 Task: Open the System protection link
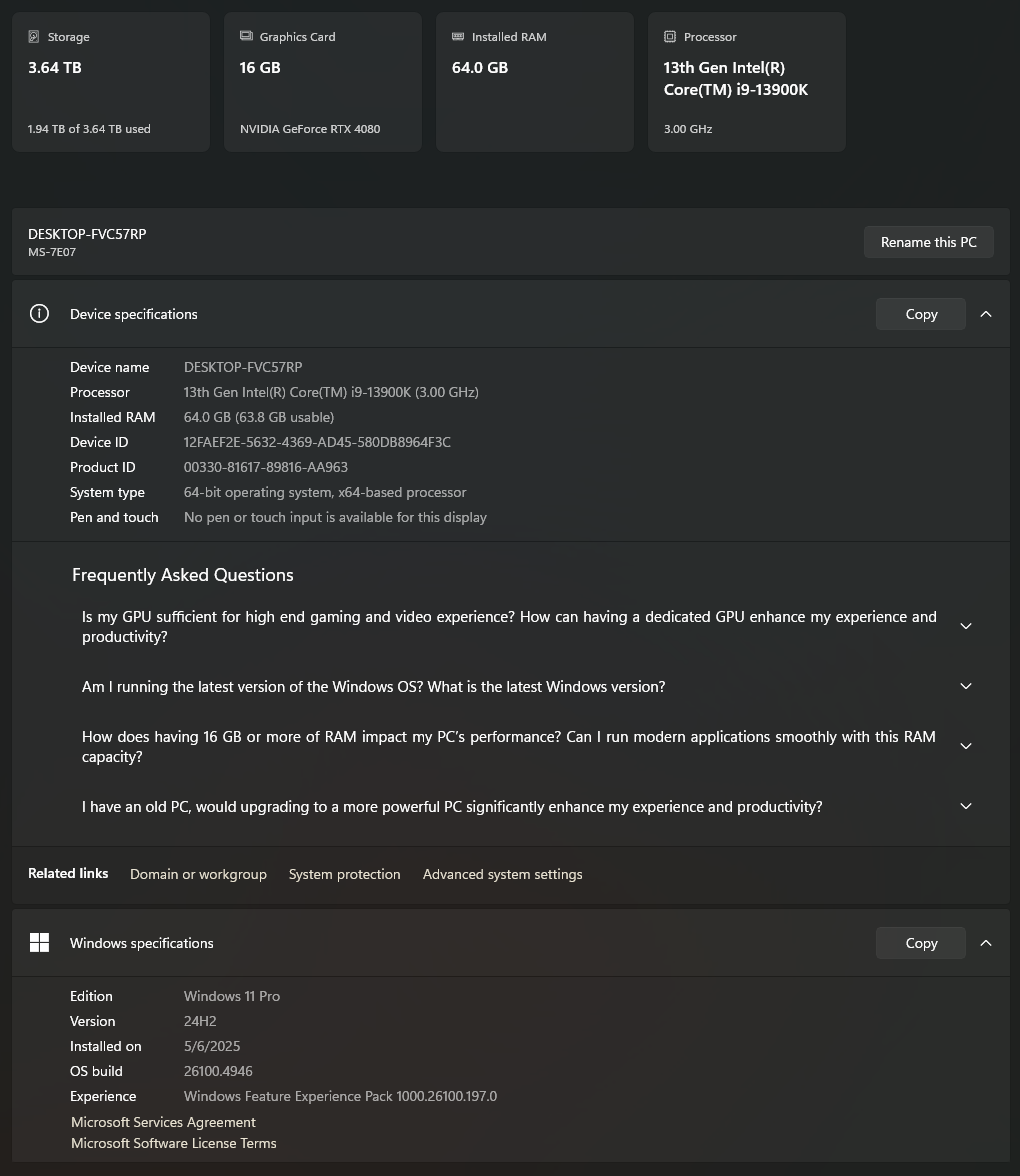(344, 874)
